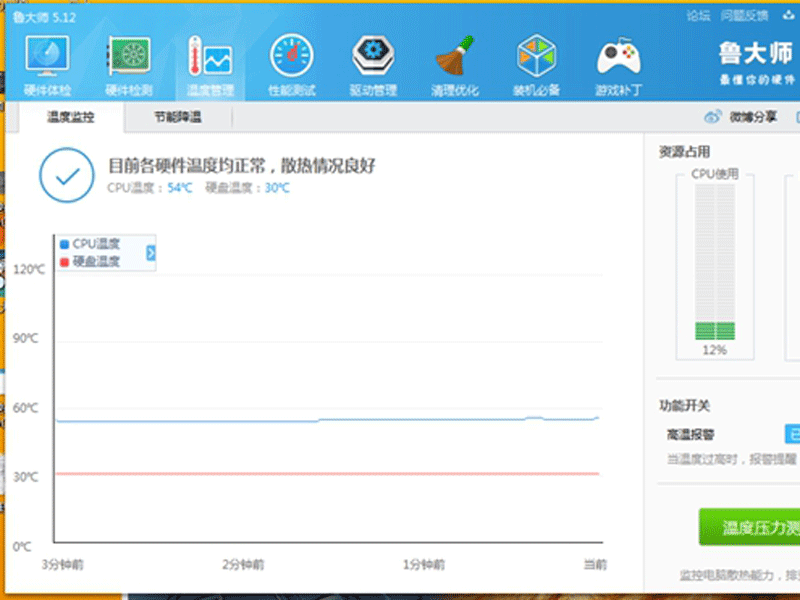
Task: Click the 当前 time axis label
Action: 595,564
